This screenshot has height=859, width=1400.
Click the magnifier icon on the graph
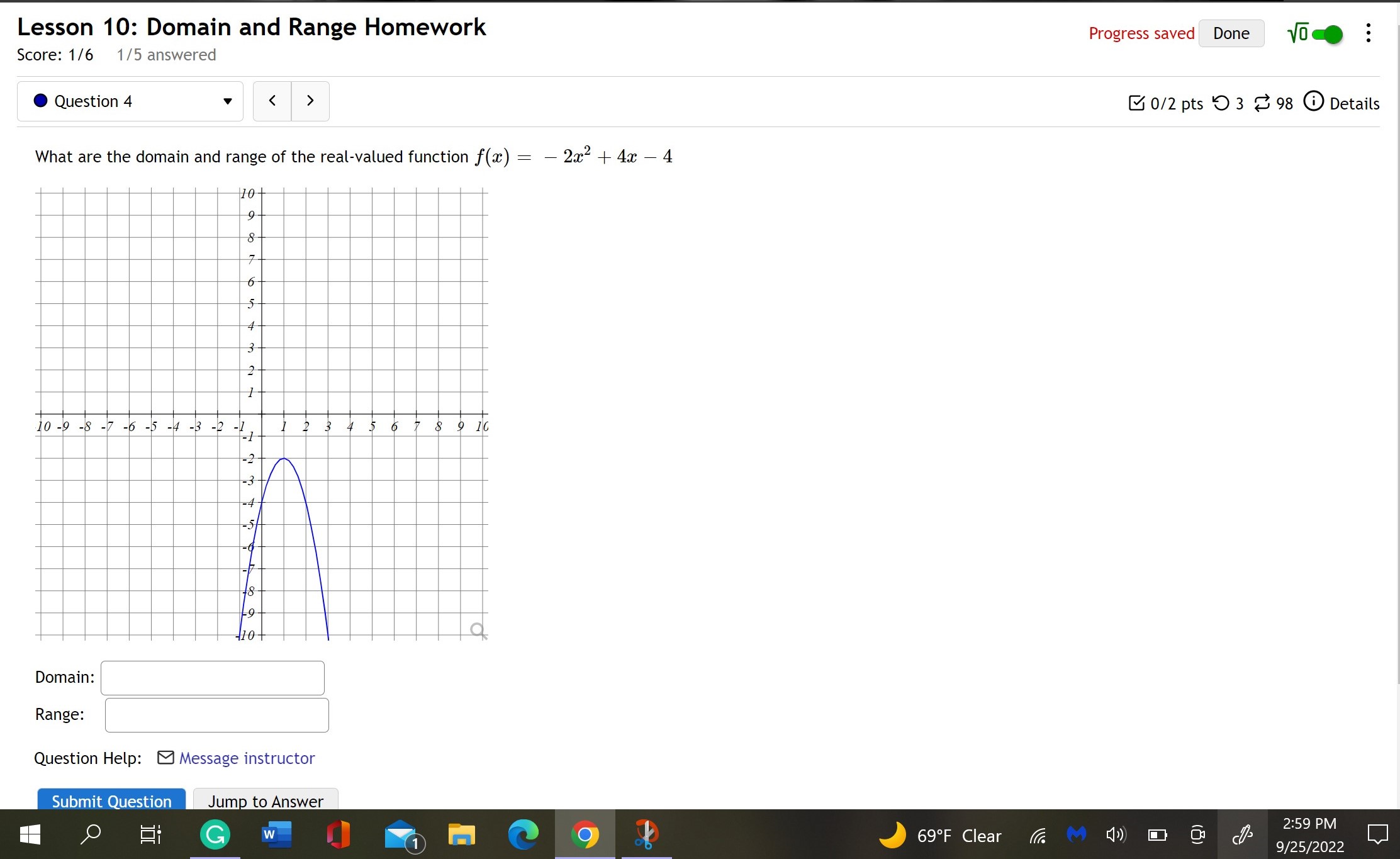tap(478, 630)
